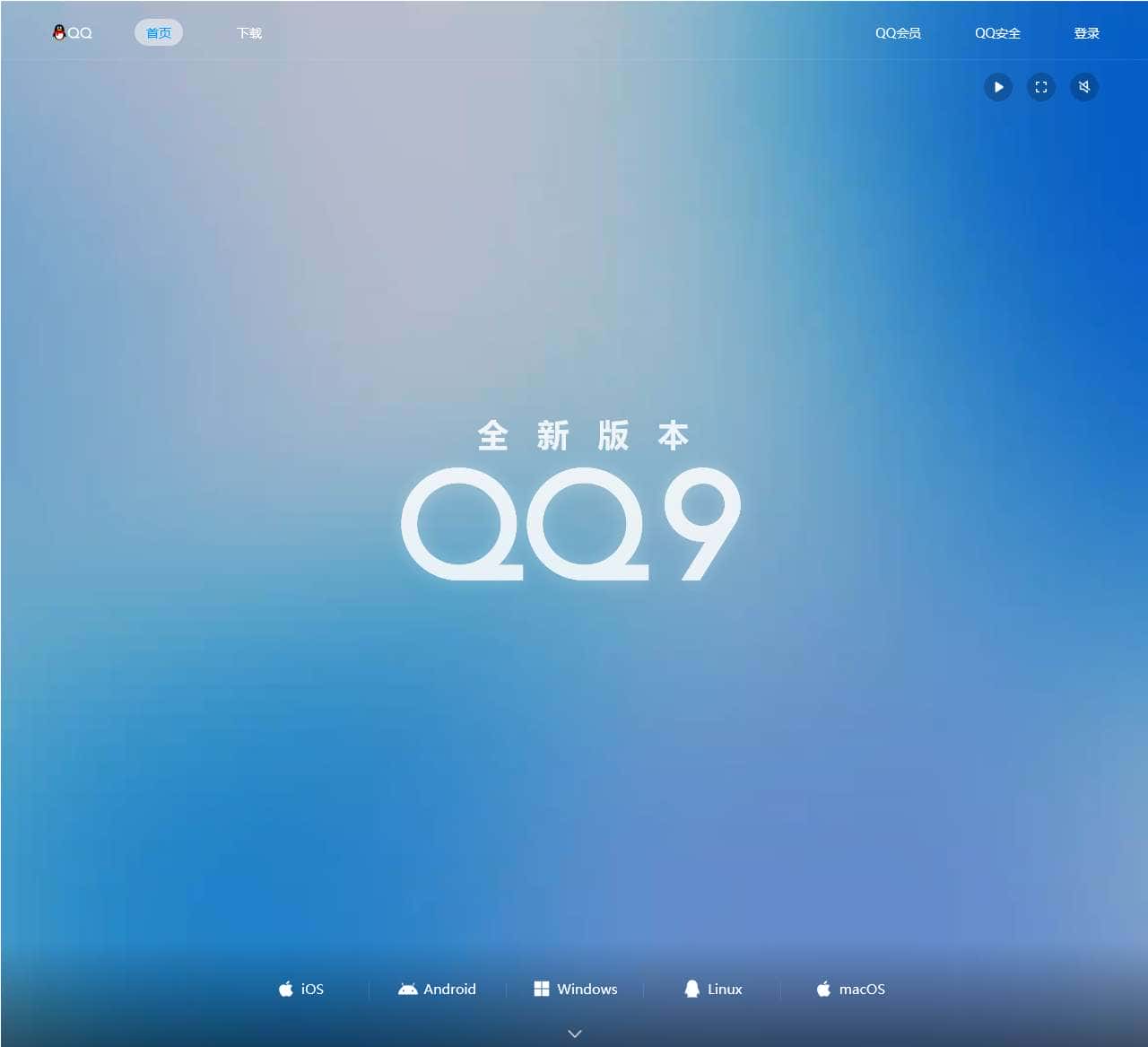Screen dimensions: 1148x1047
Task: Click the fullscreen icon in the top right
Action: 1041,87
